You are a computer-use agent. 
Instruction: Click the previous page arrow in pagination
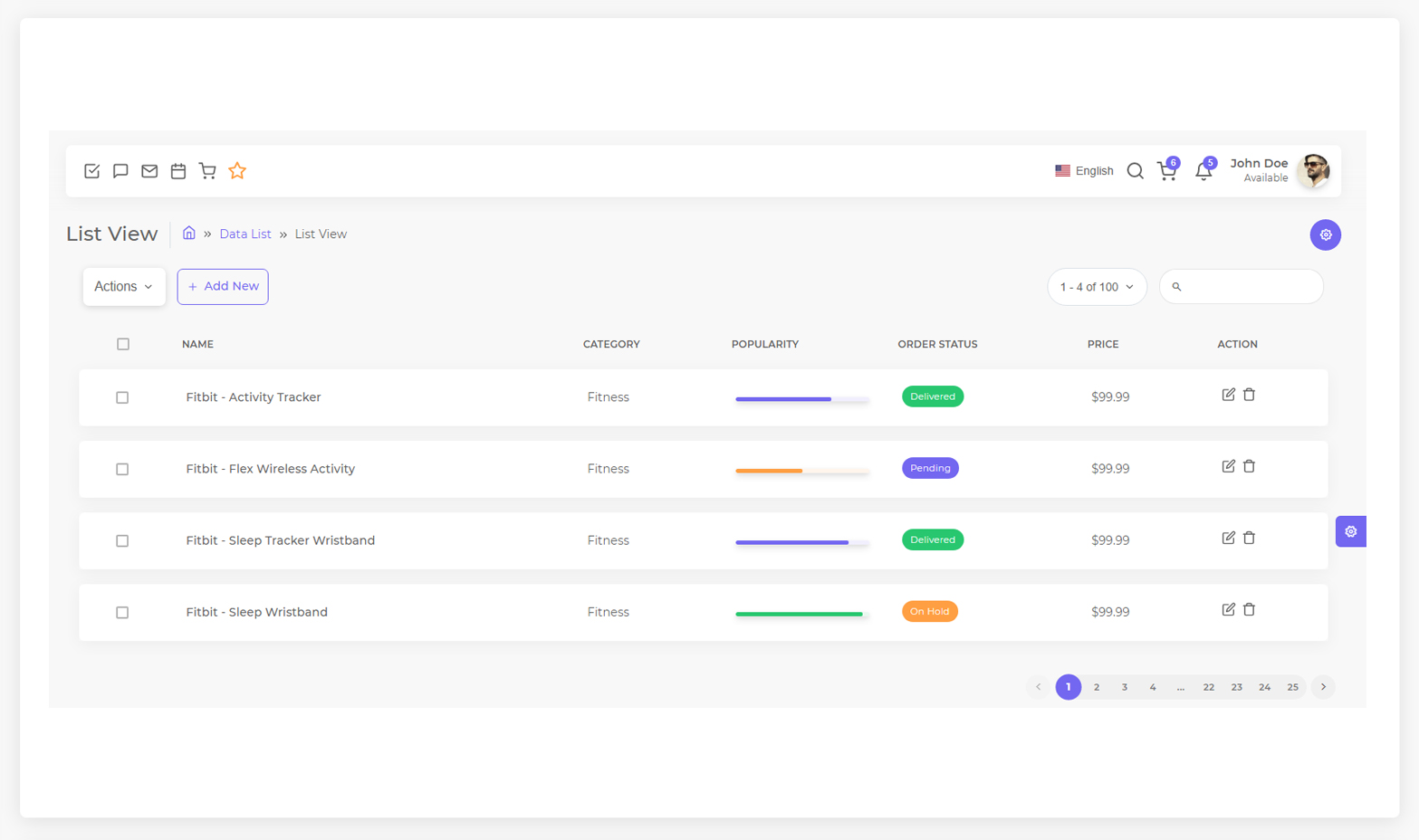1039,687
